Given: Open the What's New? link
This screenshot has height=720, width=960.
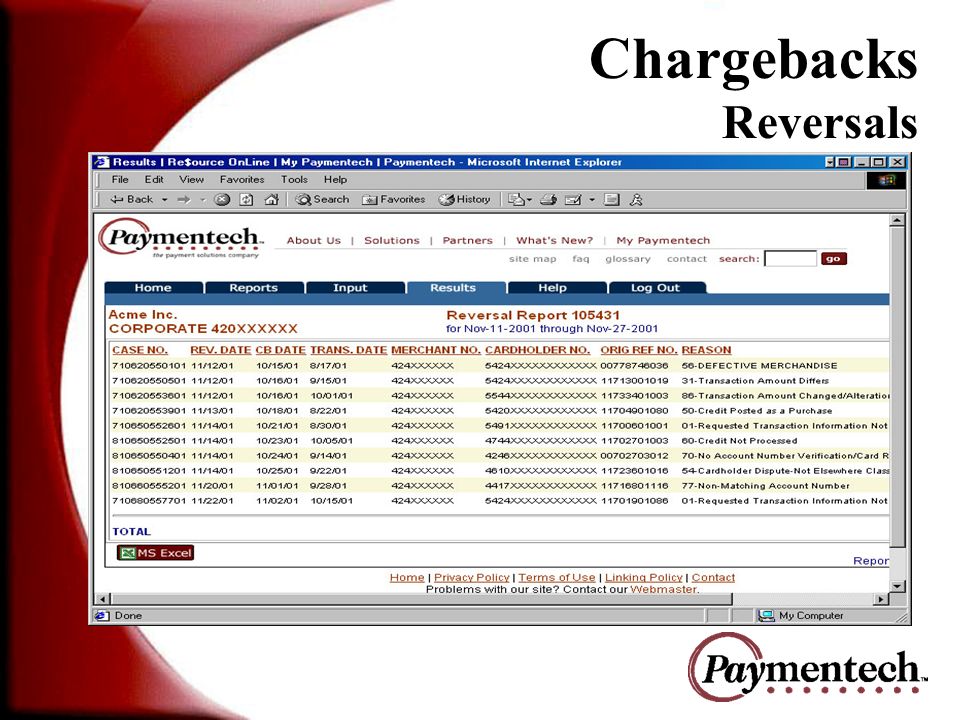Looking at the screenshot, I should (x=555, y=240).
